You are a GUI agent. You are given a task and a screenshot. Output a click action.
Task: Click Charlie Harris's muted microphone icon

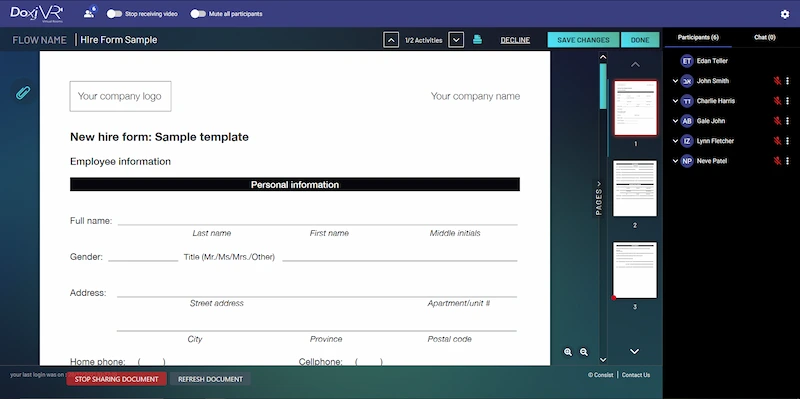(777, 101)
